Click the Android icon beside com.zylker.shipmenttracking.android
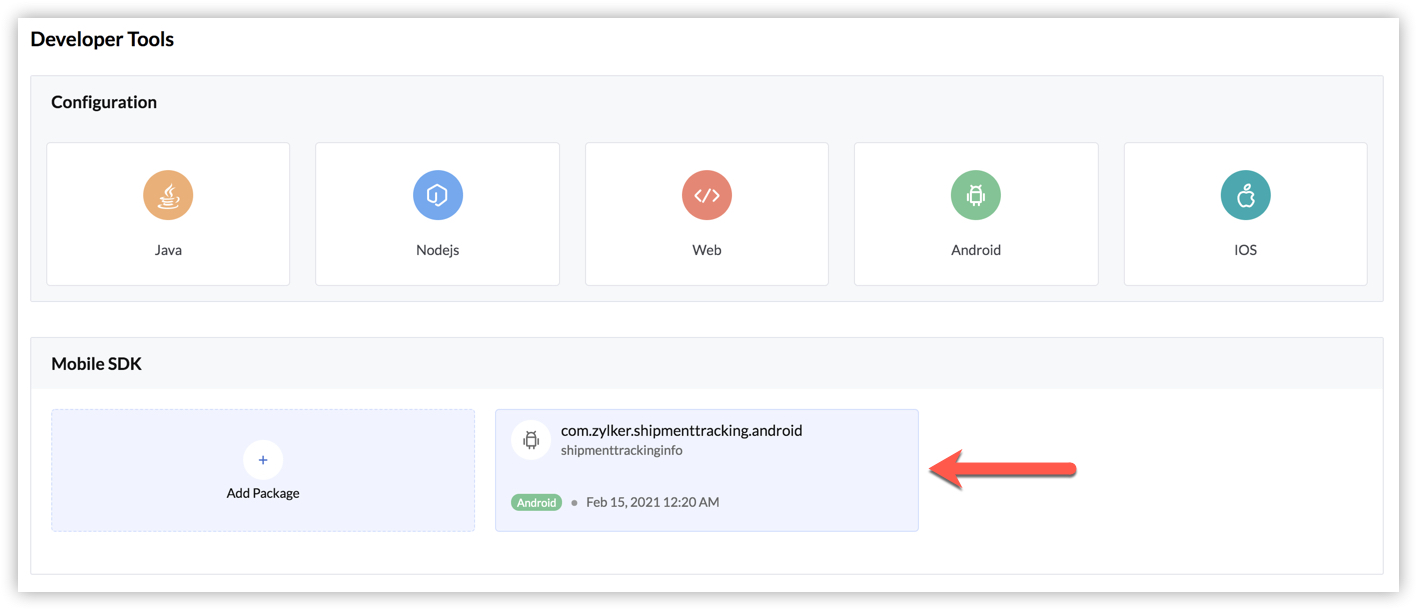The width and height of the screenshot is (1417, 610). pos(531,440)
